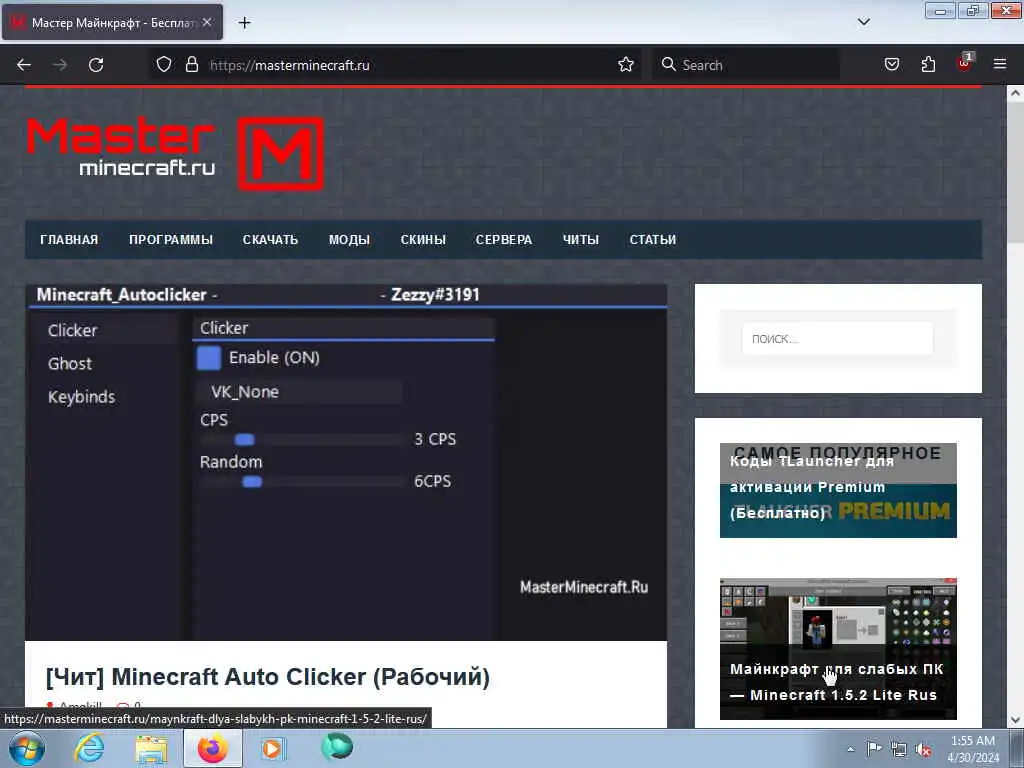Open the Minecraft Auto Clicker article title
Screen dimensions: 1024x768
[x=268, y=677]
